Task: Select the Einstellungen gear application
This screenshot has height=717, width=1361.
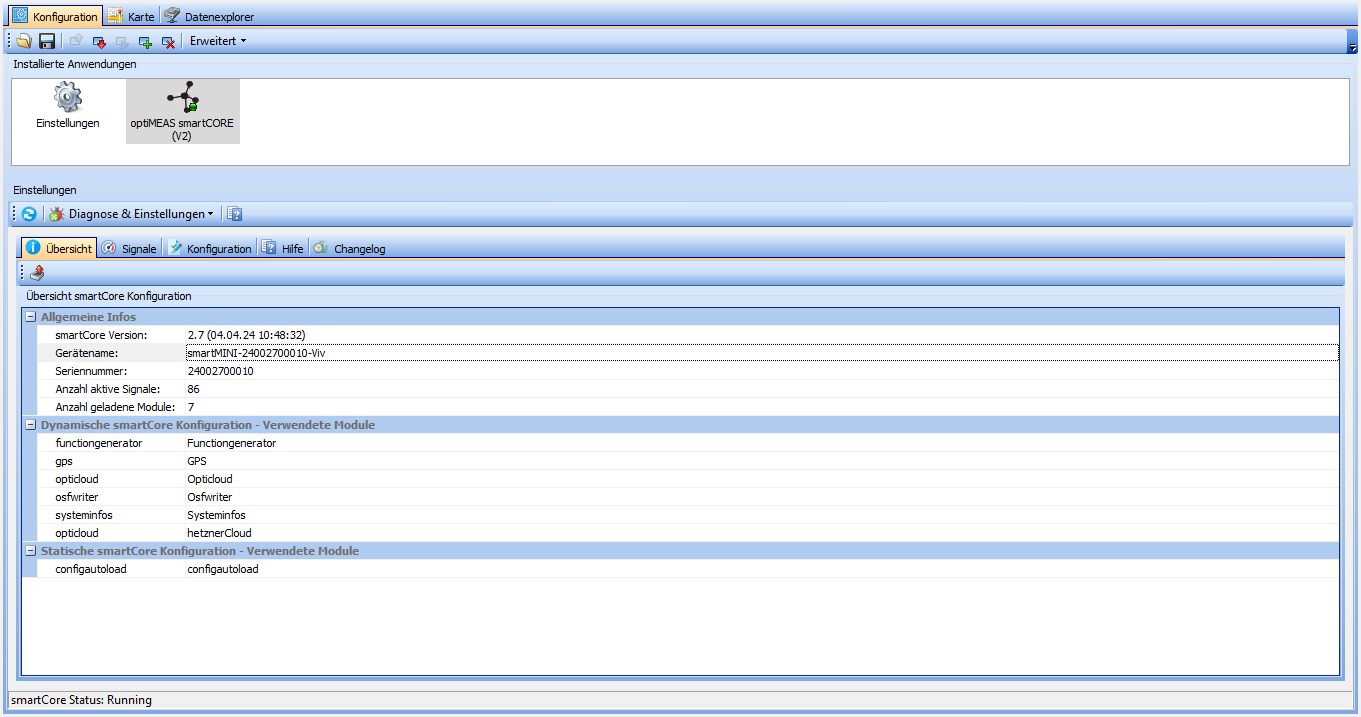Action: pos(68,106)
